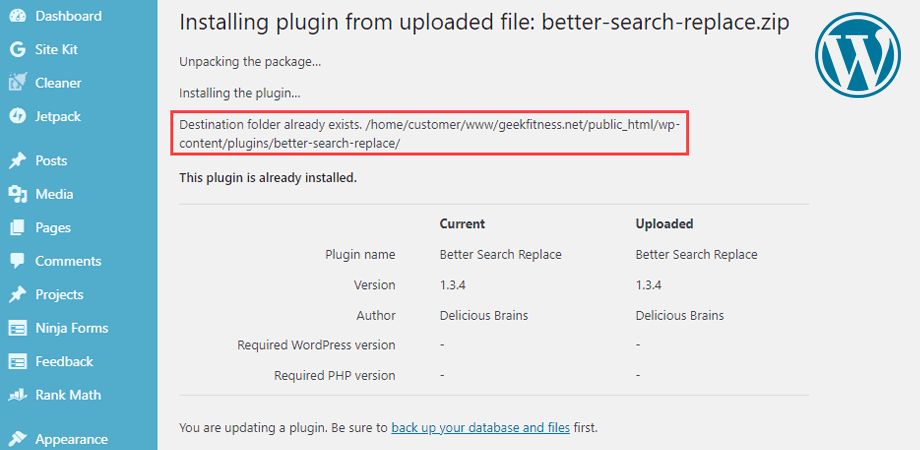Click the Cleaner plugin icon
920x450 pixels.
tap(18, 83)
